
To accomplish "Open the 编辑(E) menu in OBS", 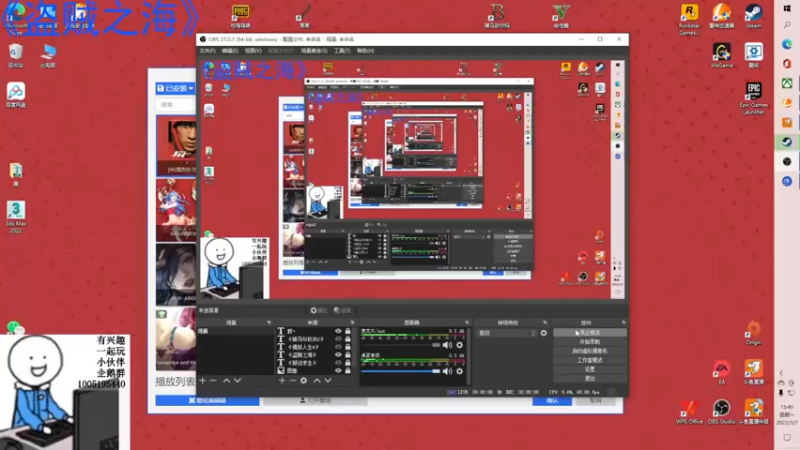I will tap(230, 51).
